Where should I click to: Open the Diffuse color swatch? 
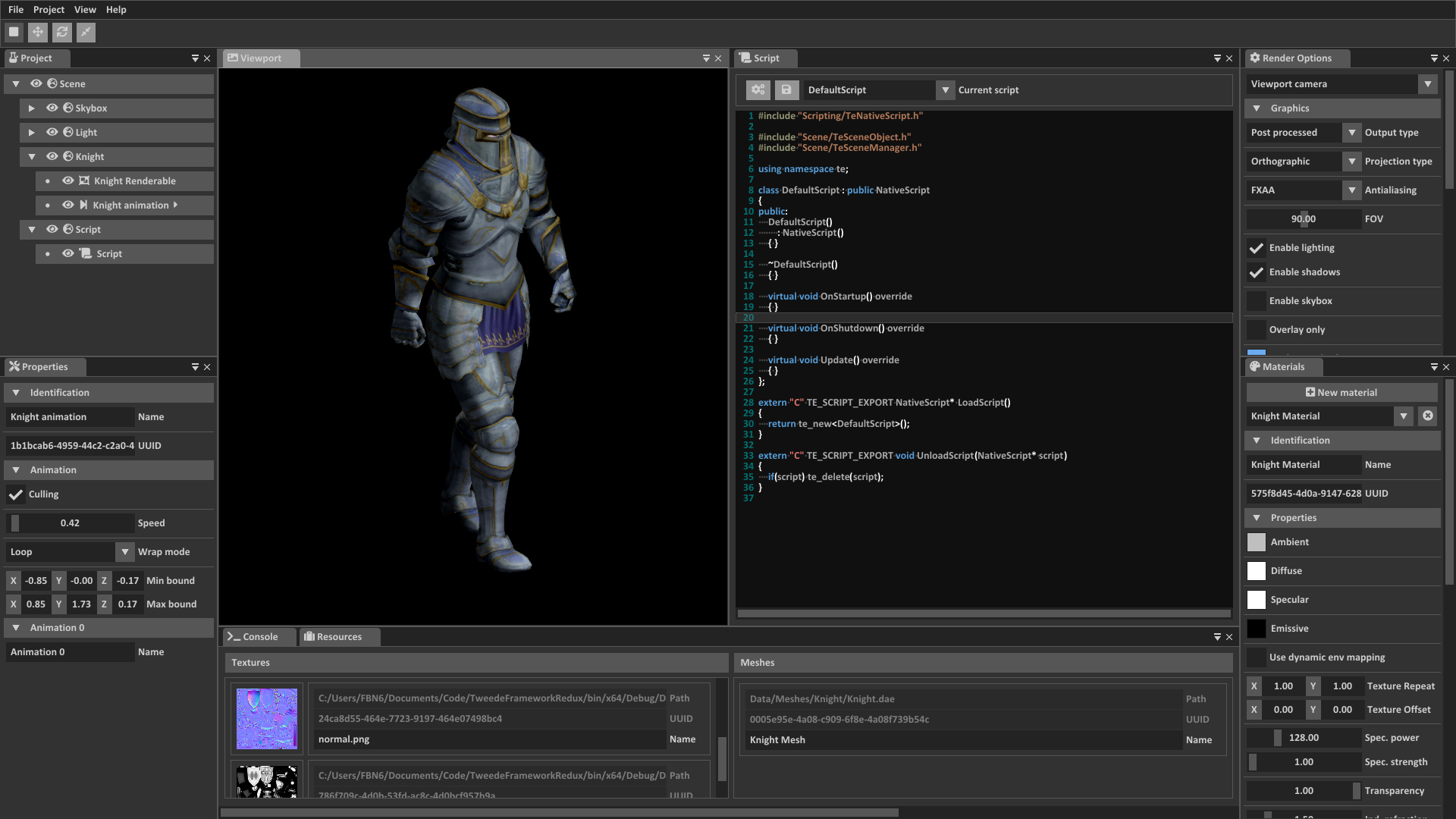1257,571
